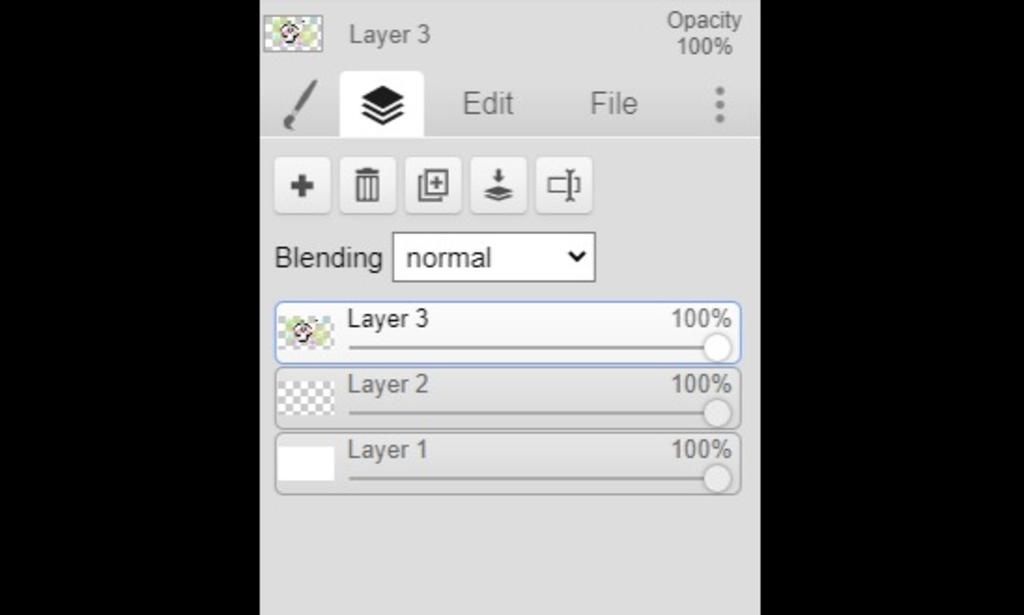Rename layer using text cursor icon
Image resolution: width=1024 pixels, height=615 pixels.
(x=564, y=185)
